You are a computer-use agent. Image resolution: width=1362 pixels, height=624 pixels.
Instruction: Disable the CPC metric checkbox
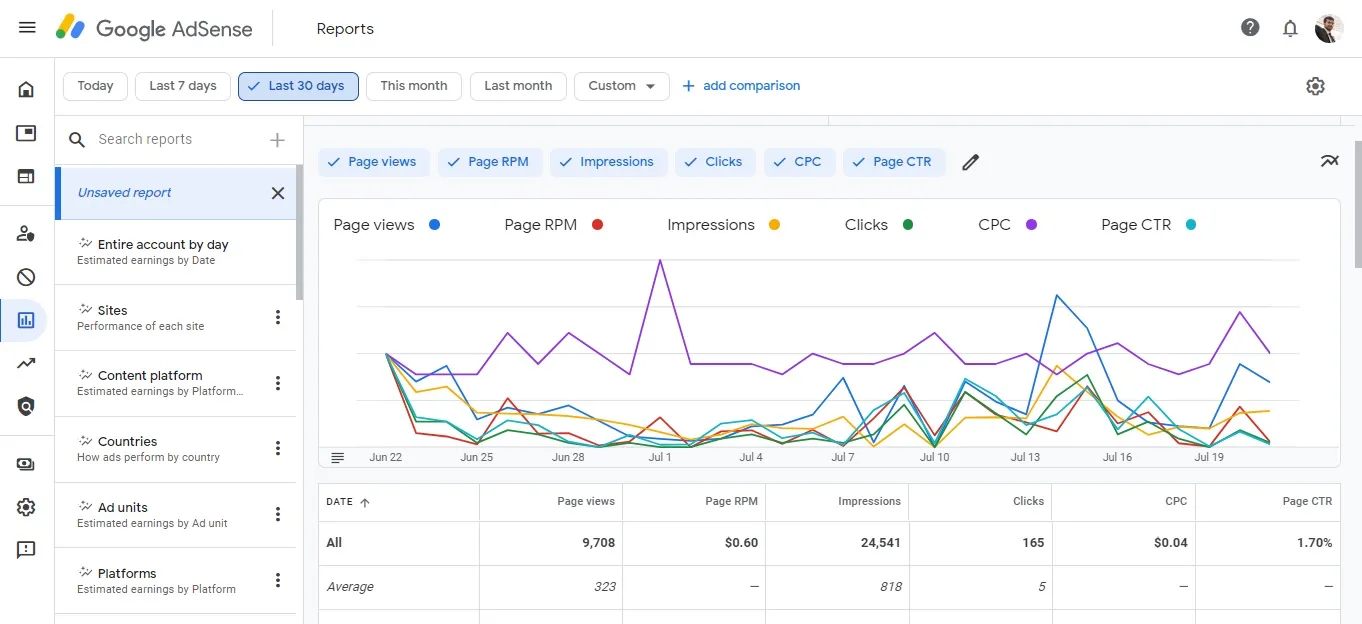pyautogui.click(x=799, y=161)
